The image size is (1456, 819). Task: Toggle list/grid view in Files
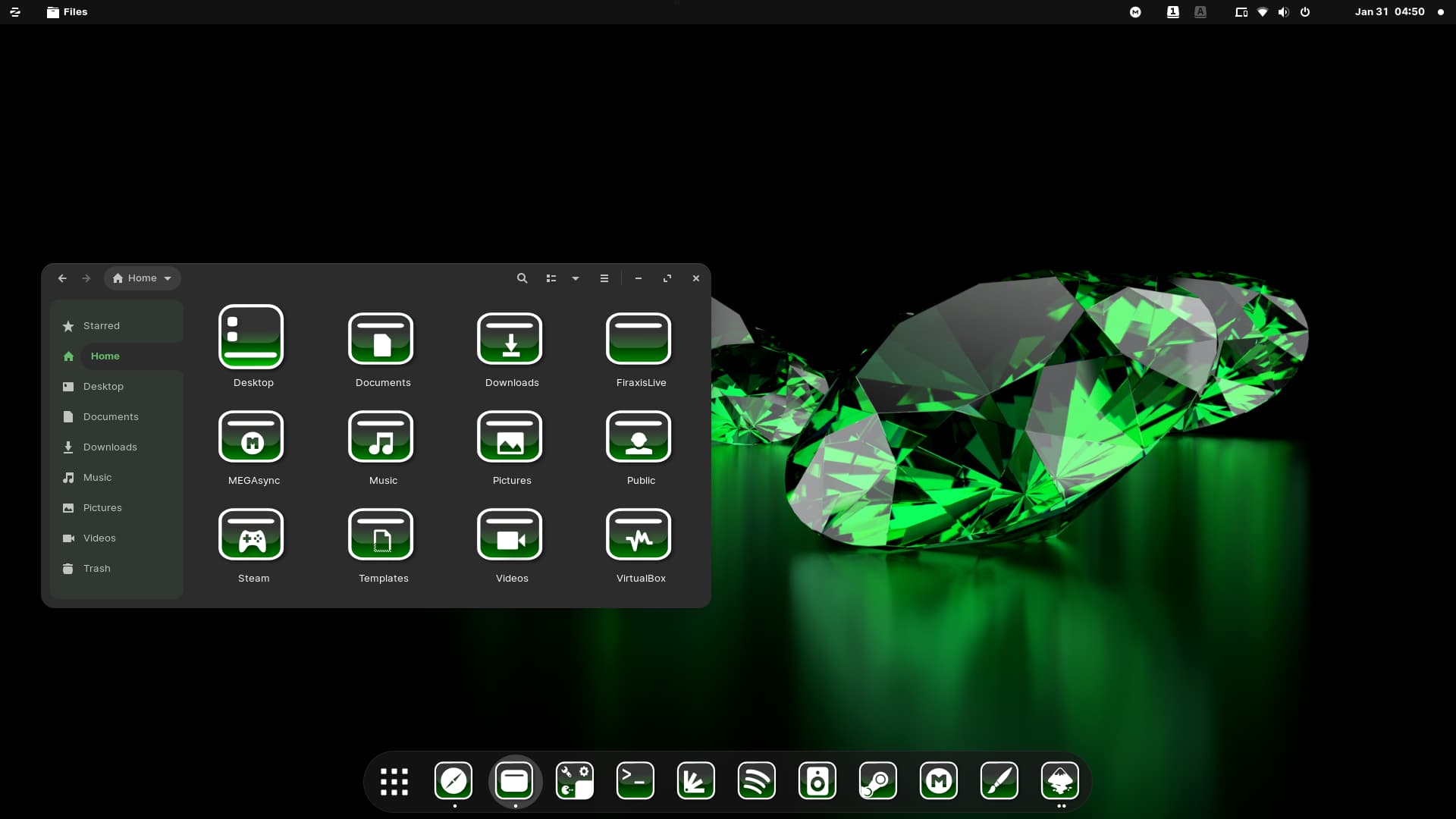point(551,278)
